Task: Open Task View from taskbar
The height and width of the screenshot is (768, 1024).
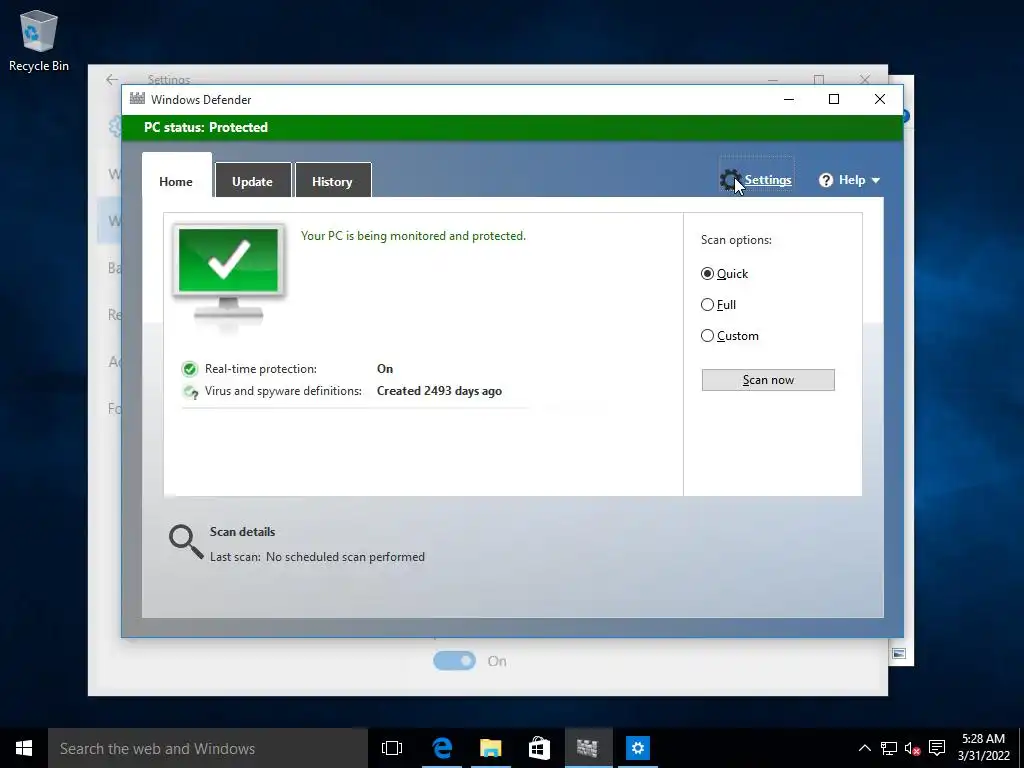Action: click(392, 748)
